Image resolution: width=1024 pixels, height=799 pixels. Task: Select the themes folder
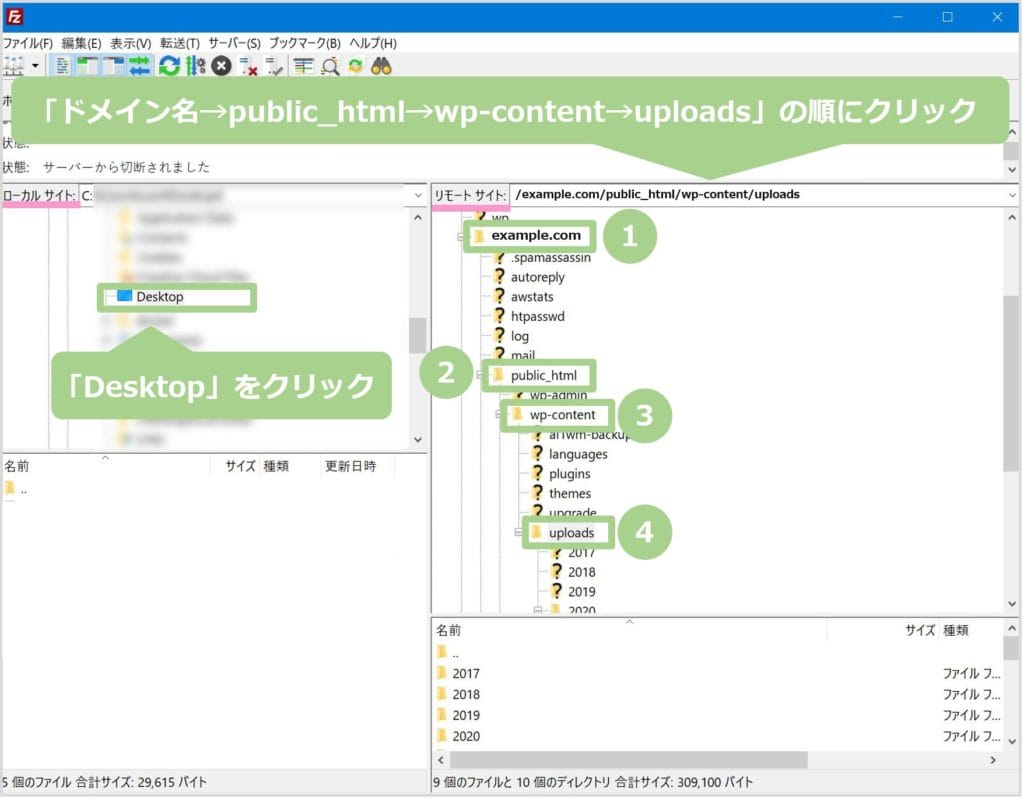569,494
